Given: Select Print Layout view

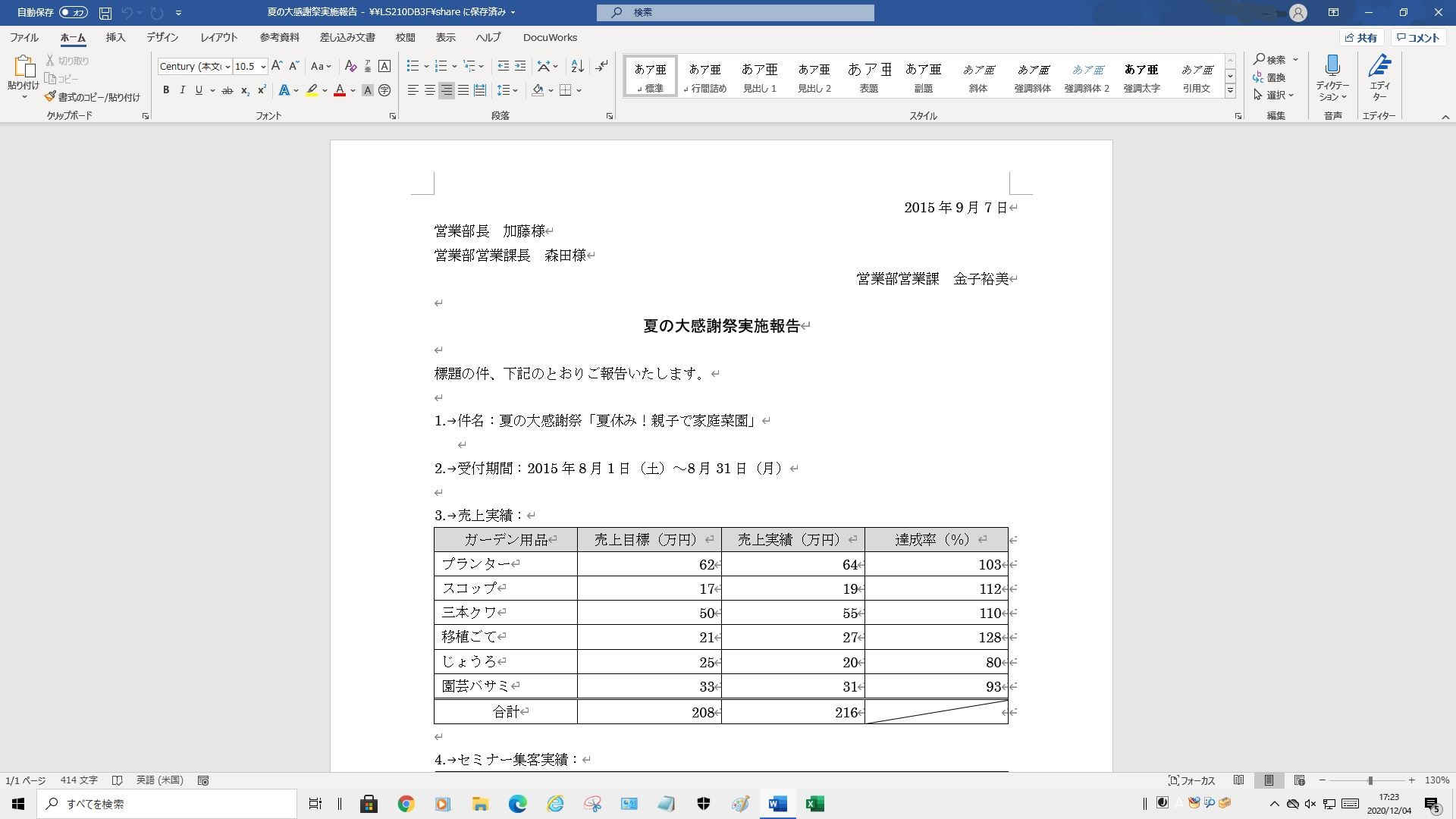Looking at the screenshot, I should tap(1269, 780).
